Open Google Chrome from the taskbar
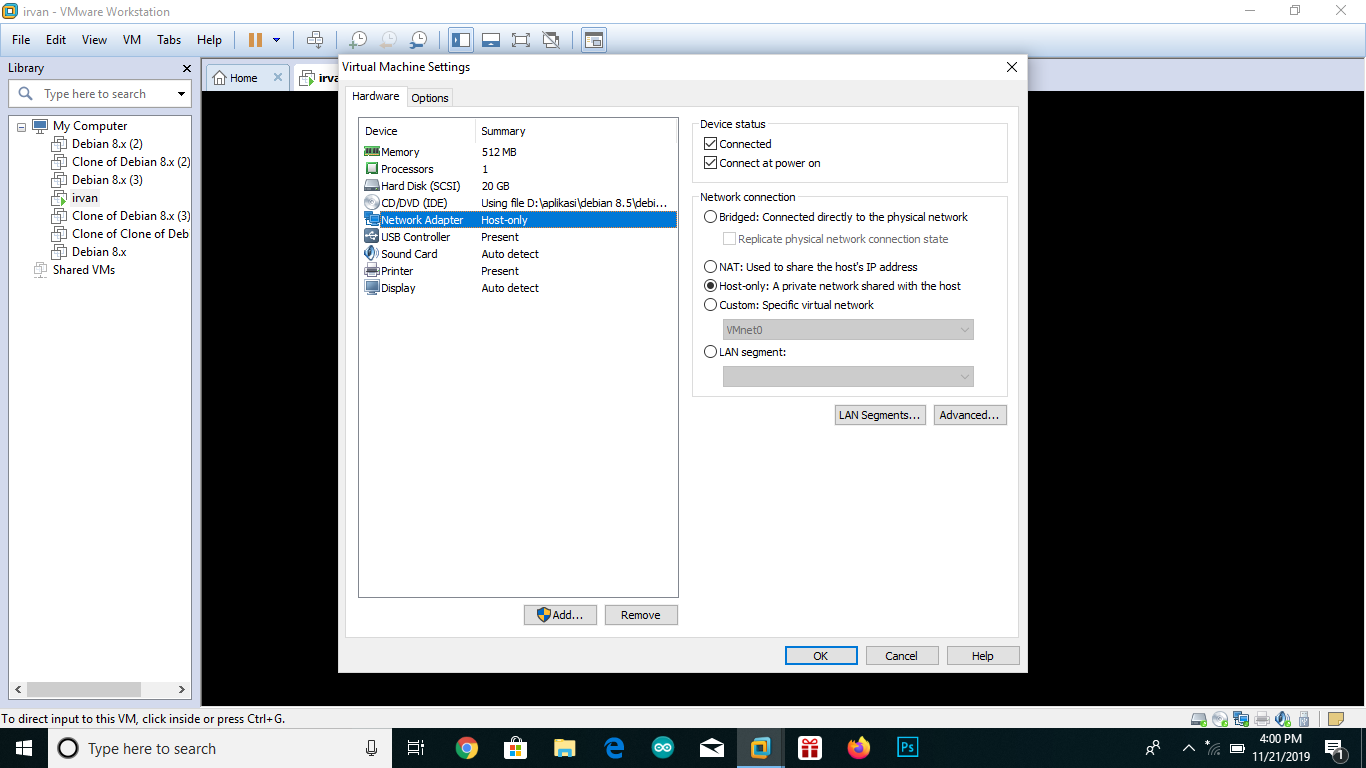1366x768 pixels. (x=467, y=748)
